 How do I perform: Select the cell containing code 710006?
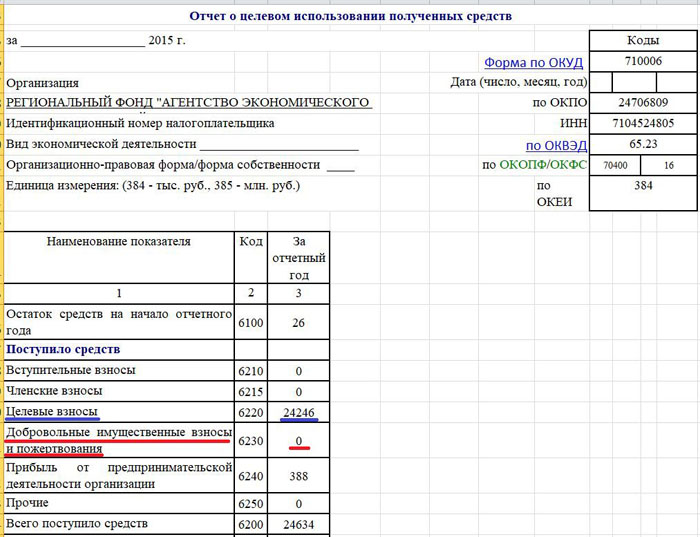pyautogui.click(x=643, y=62)
